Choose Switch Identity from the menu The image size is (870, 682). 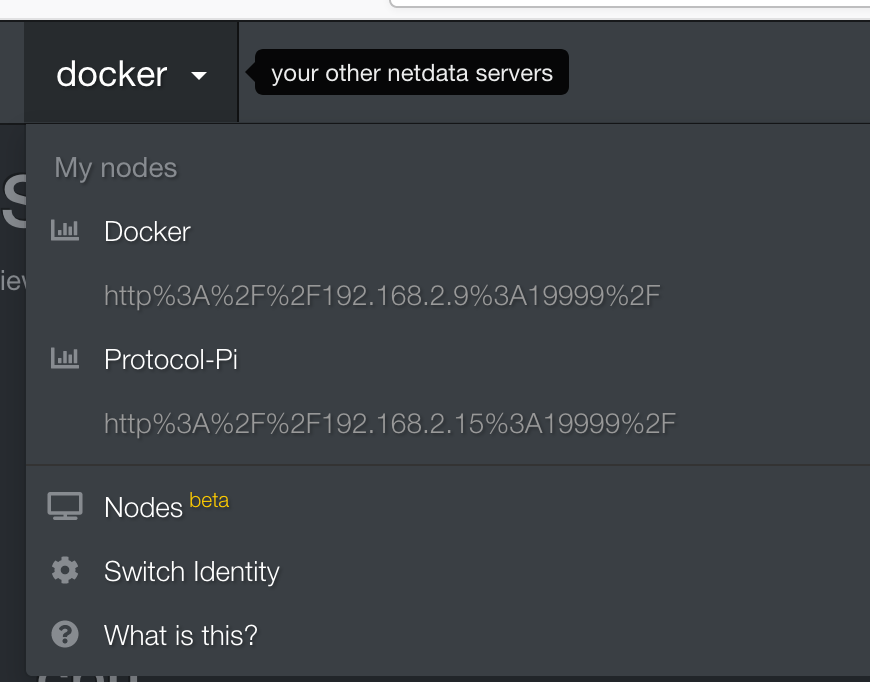tap(191, 571)
